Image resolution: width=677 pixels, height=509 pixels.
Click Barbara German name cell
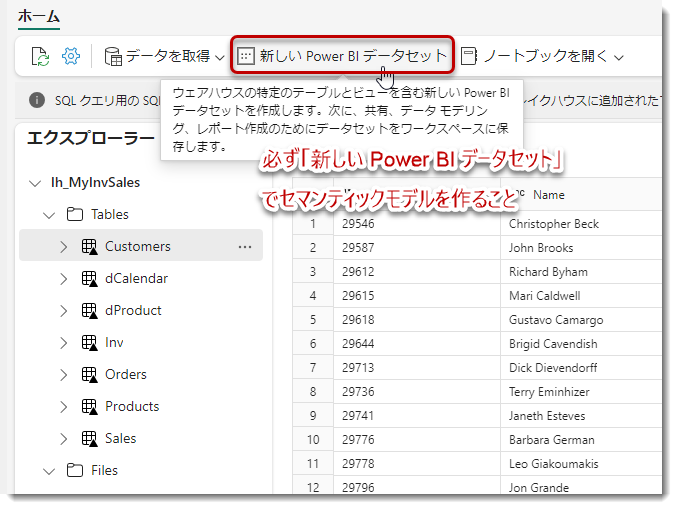pos(581,439)
